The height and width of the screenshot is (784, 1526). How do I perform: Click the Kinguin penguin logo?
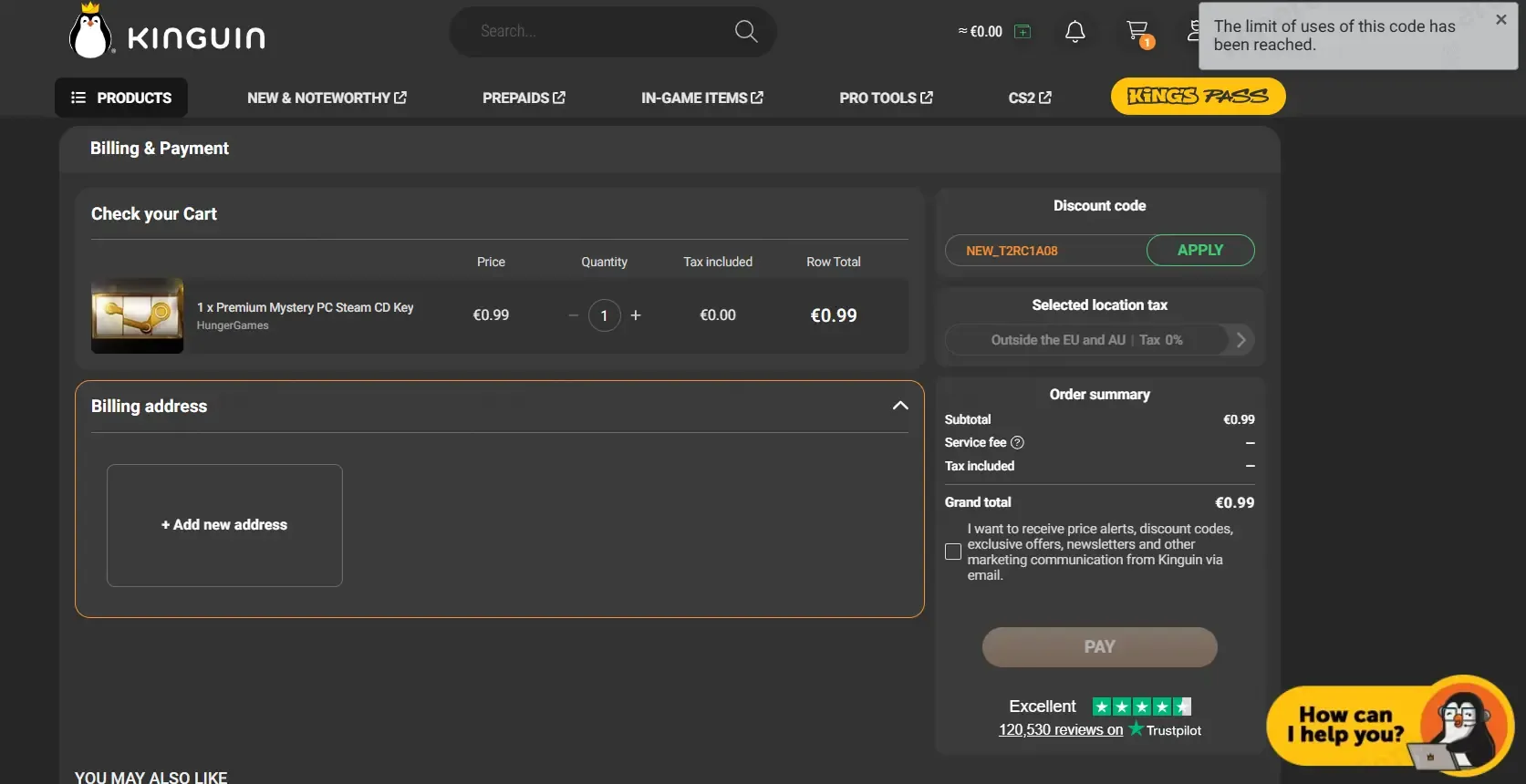[167, 31]
